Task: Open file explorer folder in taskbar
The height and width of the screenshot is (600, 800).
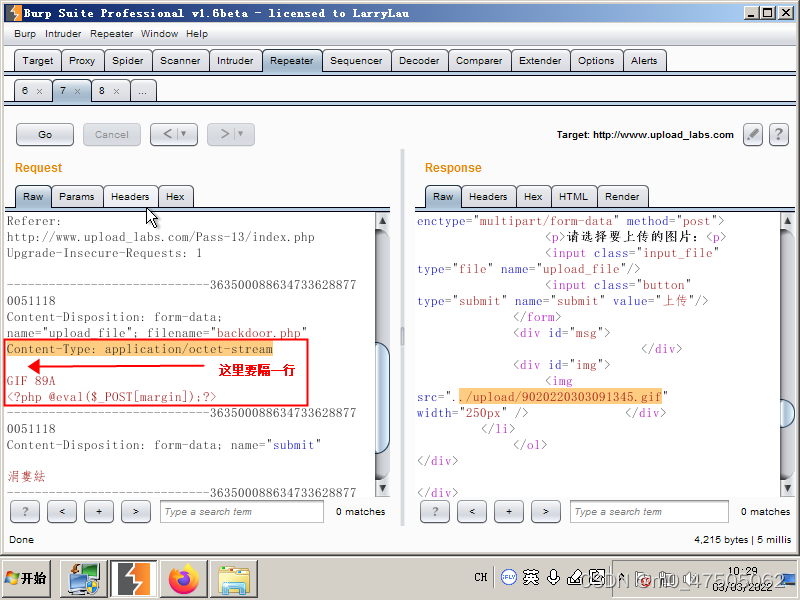Action: pyautogui.click(x=234, y=579)
